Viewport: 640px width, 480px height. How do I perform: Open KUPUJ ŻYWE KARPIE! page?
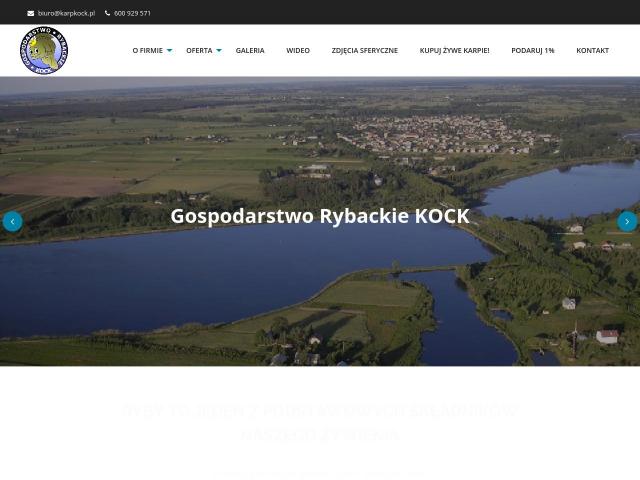(454, 51)
